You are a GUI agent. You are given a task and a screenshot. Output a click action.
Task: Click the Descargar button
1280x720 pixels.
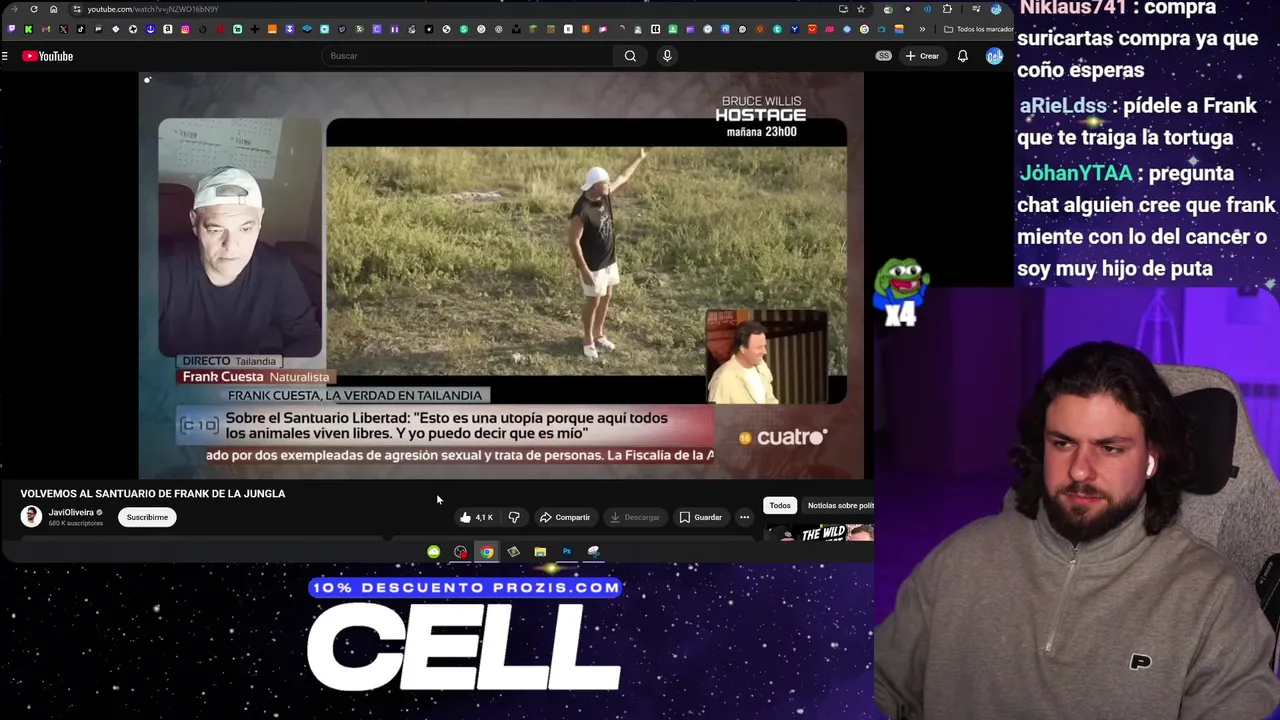coord(635,517)
